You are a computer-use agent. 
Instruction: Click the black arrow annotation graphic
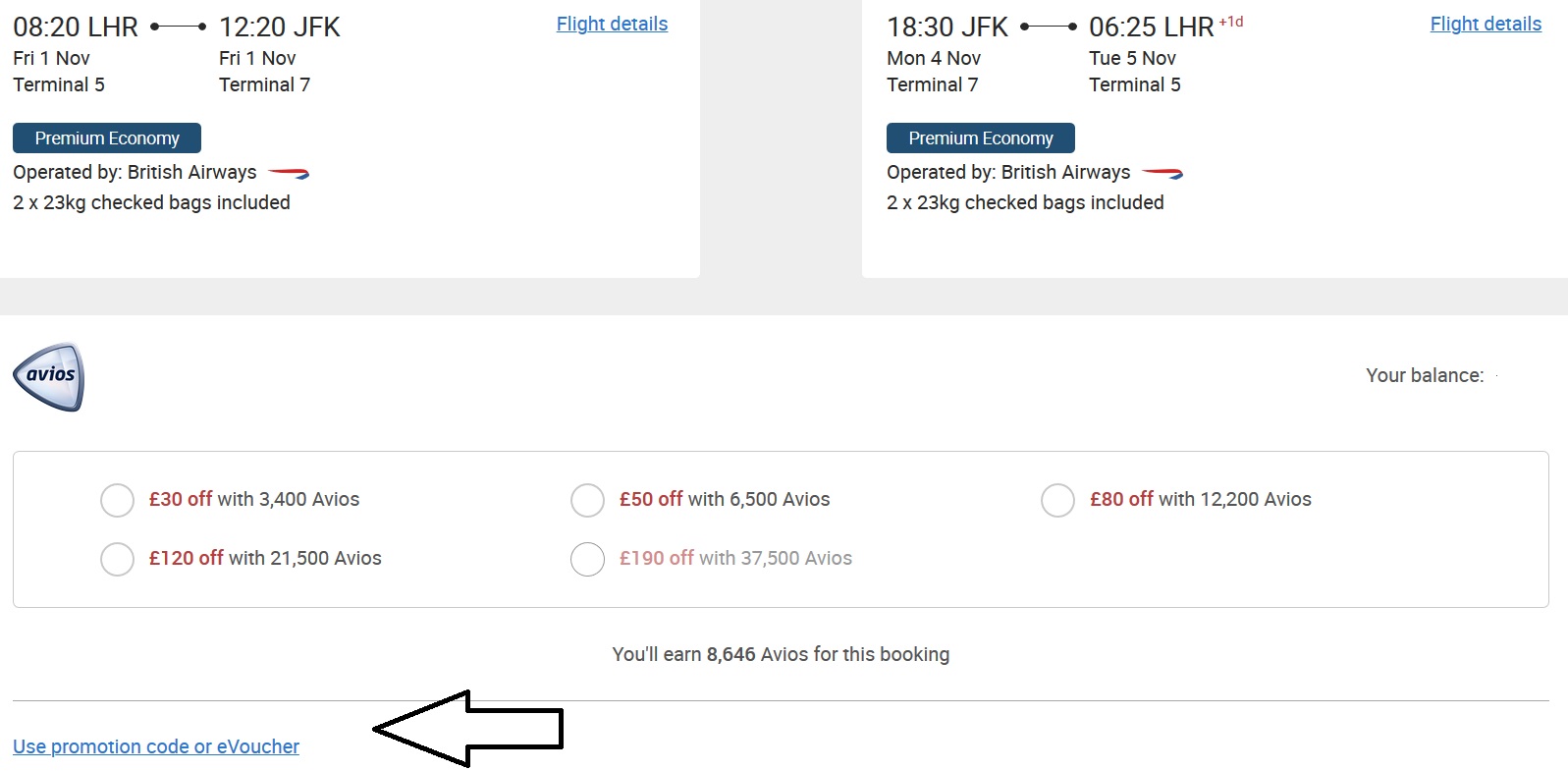(468, 729)
